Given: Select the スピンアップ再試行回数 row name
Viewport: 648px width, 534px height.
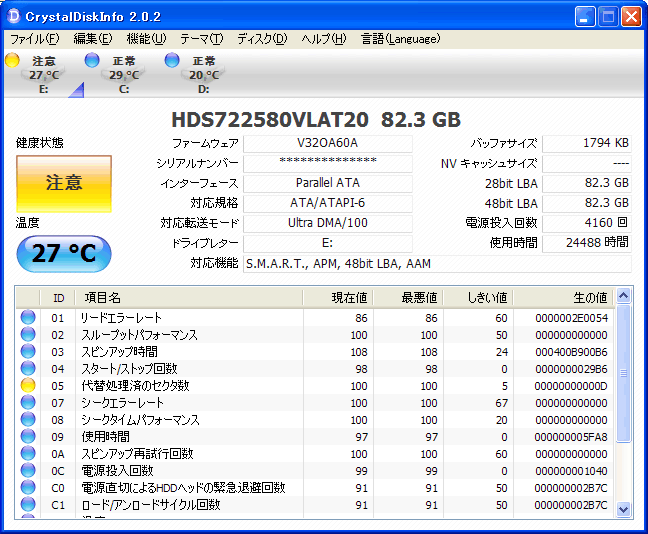Looking at the screenshot, I should (137, 453).
